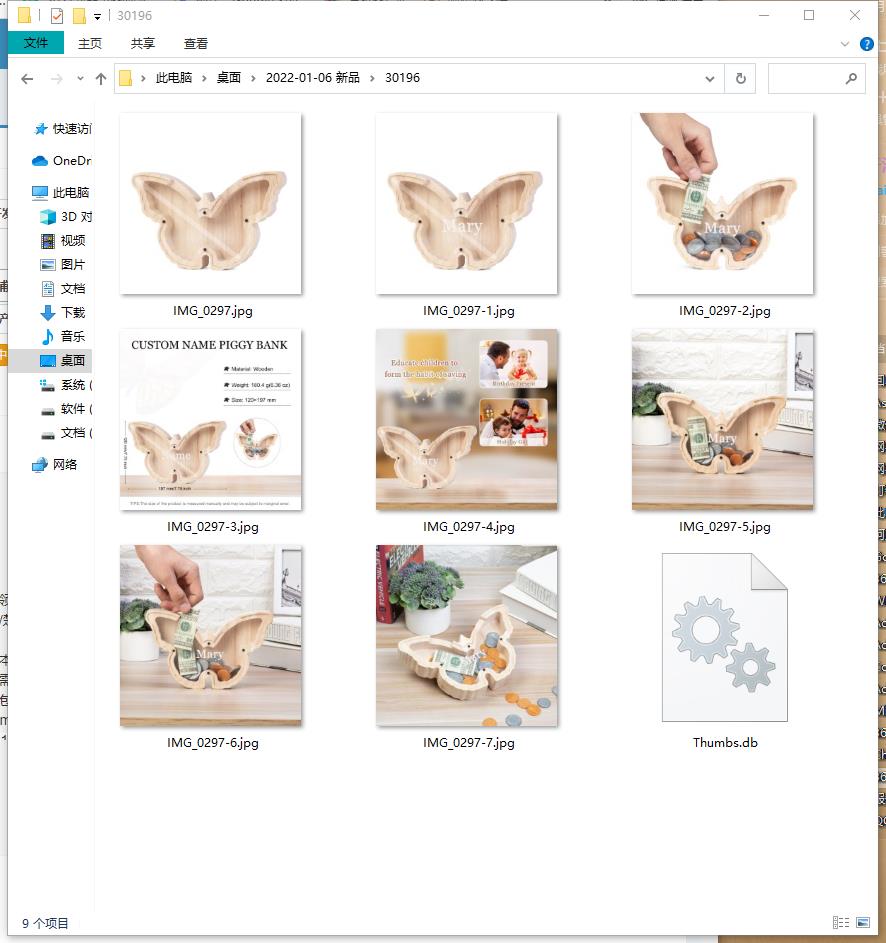Expand the ribbon with the chevron
This screenshot has width=886, height=943.
point(846,44)
